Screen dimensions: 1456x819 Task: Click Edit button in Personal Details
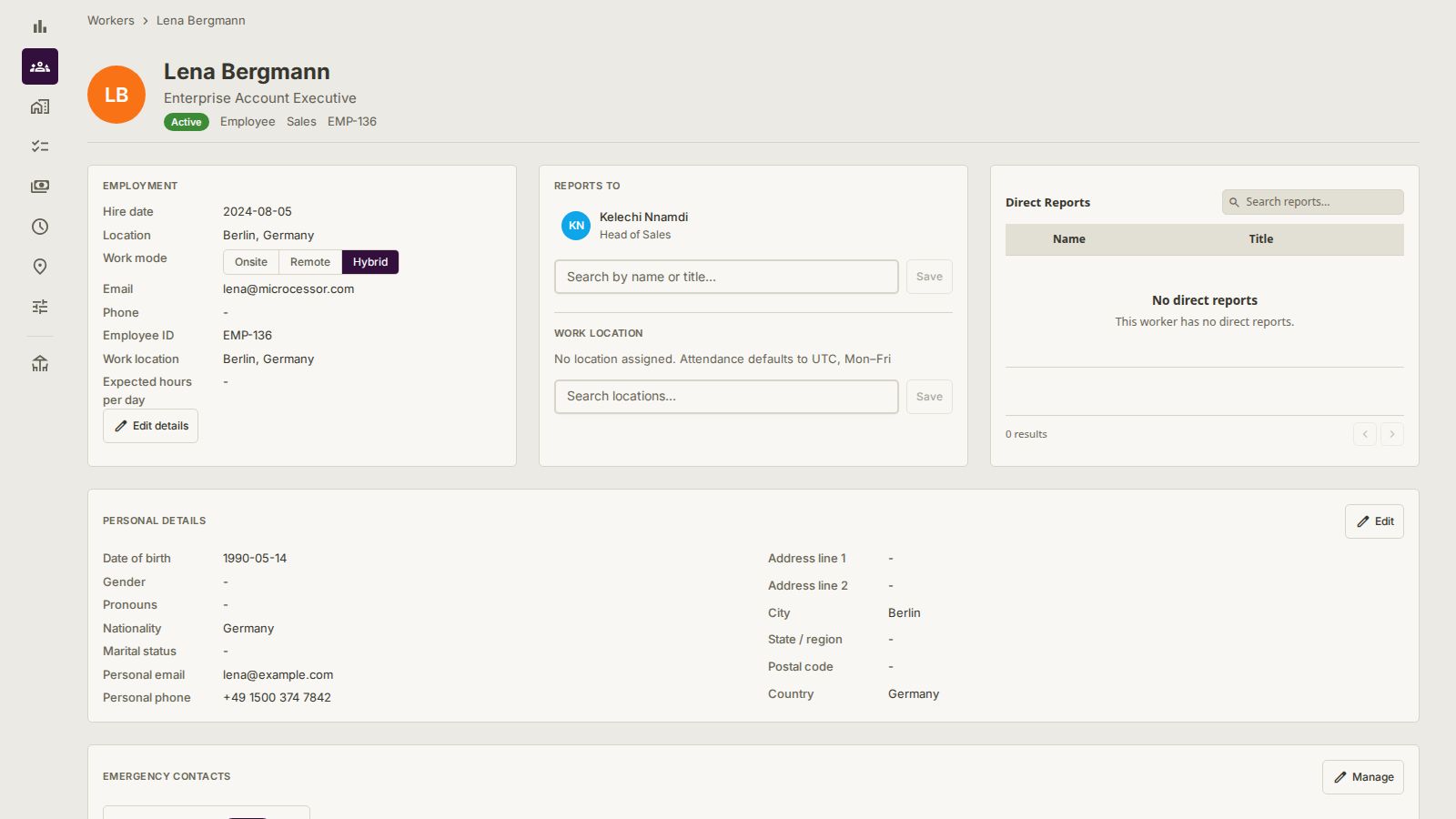pos(1374,521)
